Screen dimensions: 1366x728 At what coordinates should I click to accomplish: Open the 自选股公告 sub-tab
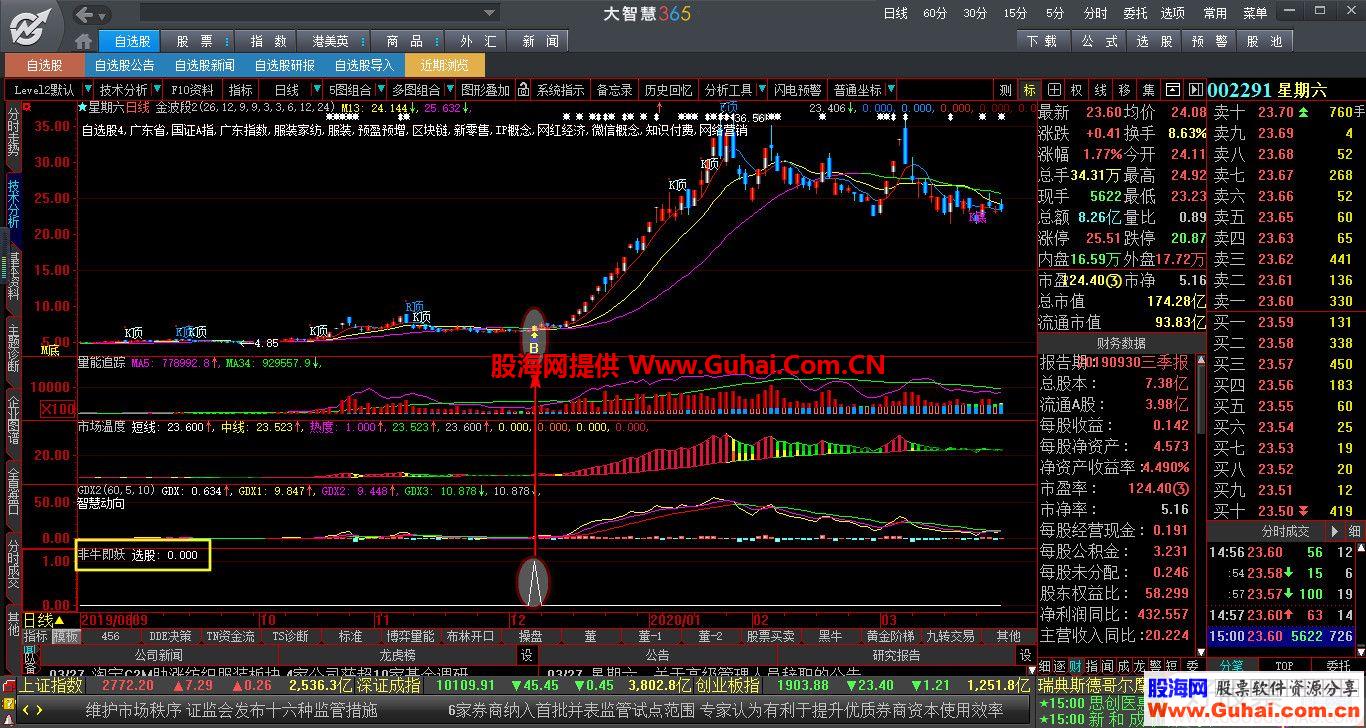point(124,65)
